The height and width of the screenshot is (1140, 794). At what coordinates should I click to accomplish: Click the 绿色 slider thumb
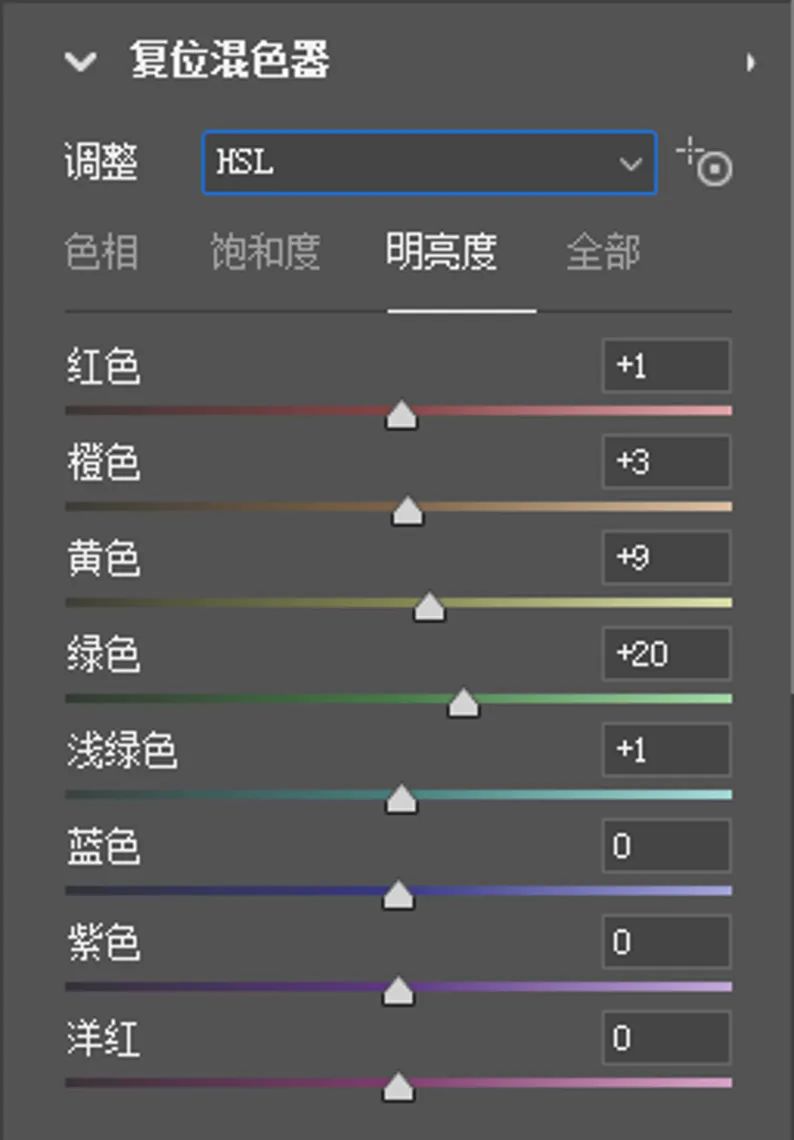[463, 703]
